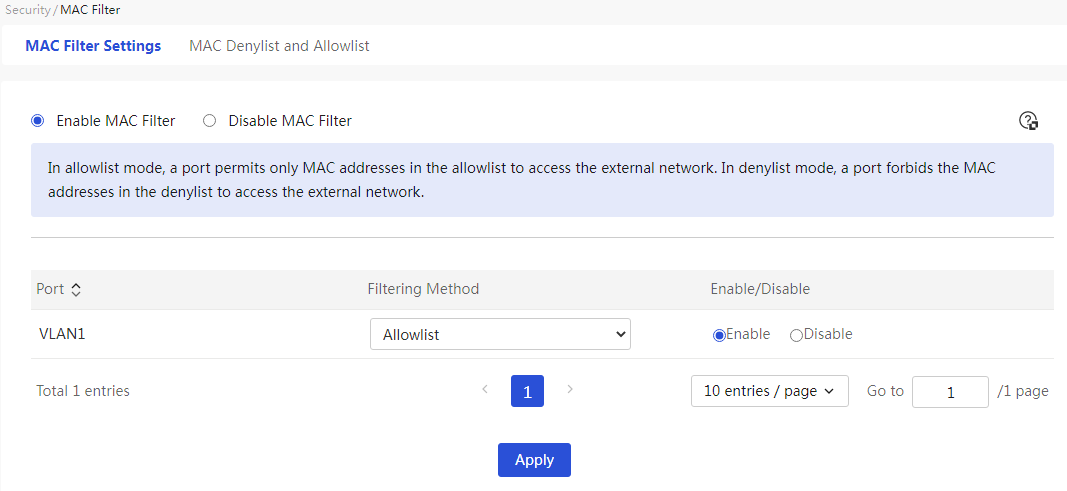Switch to MAC Filter Settings tab
Viewport: 1067px width, 491px height.
pyautogui.click(x=93, y=46)
